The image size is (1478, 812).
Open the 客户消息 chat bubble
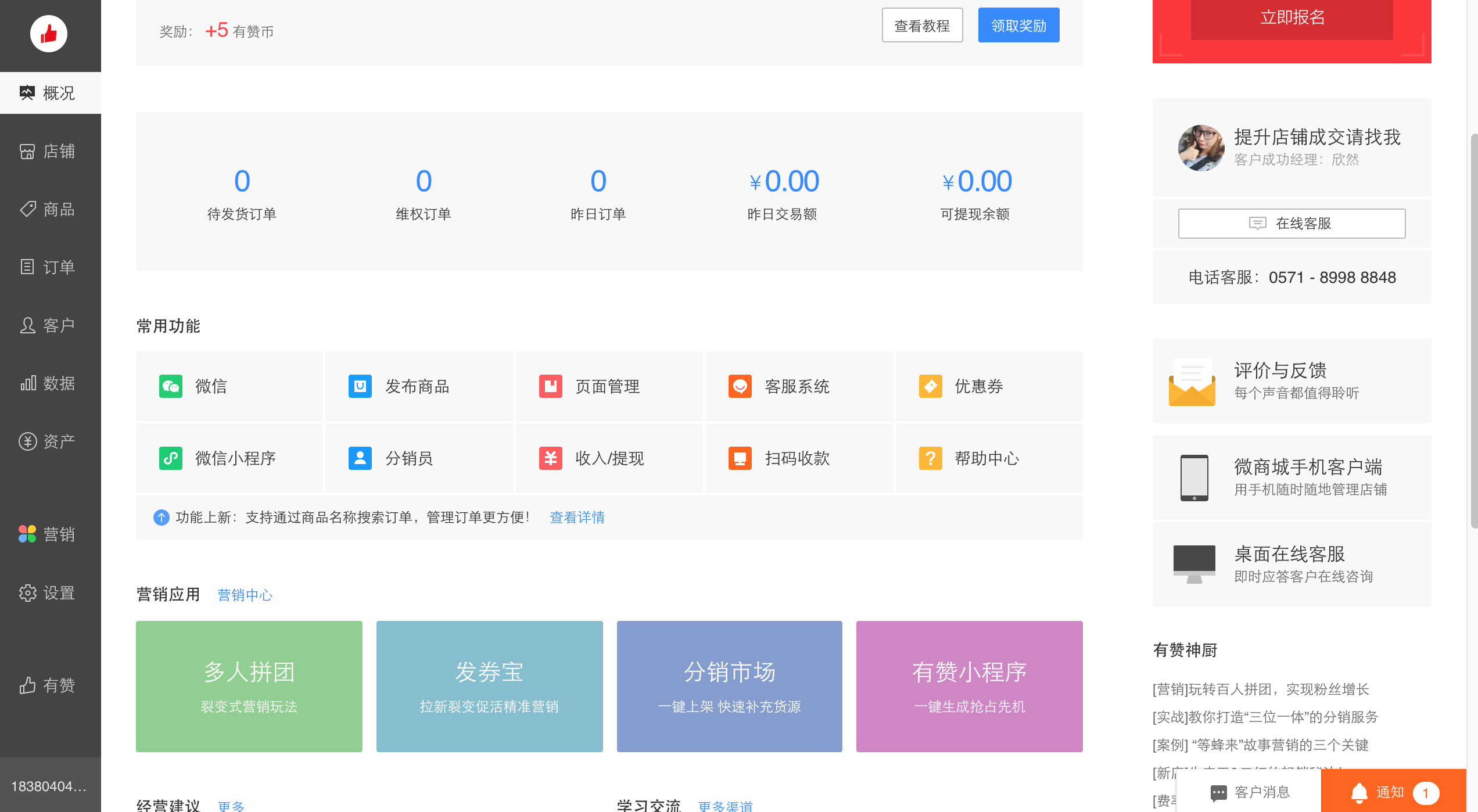[1218, 793]
